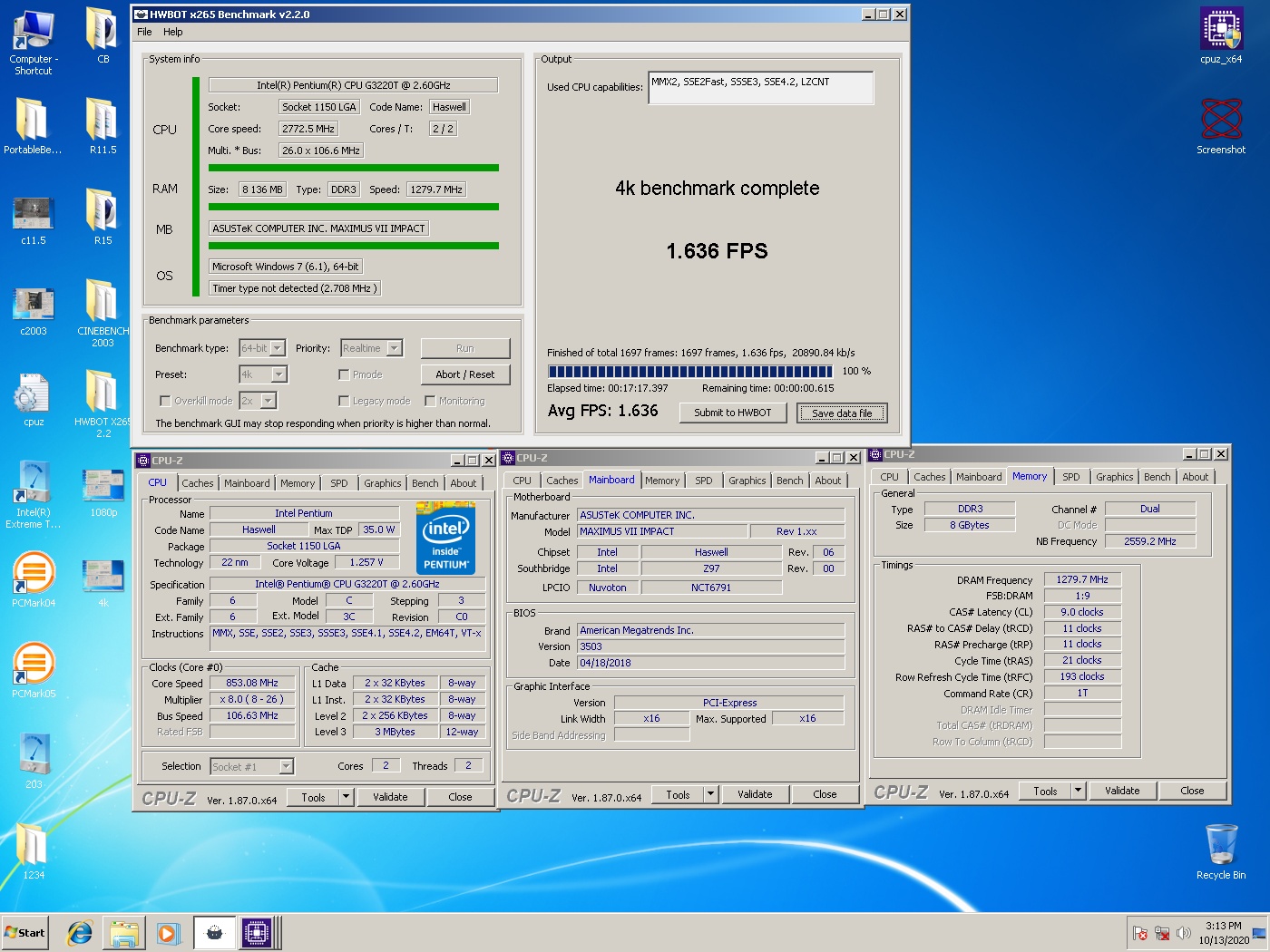
Task: Open Windows Explorer from the taskbar
Action: (124, 932)
